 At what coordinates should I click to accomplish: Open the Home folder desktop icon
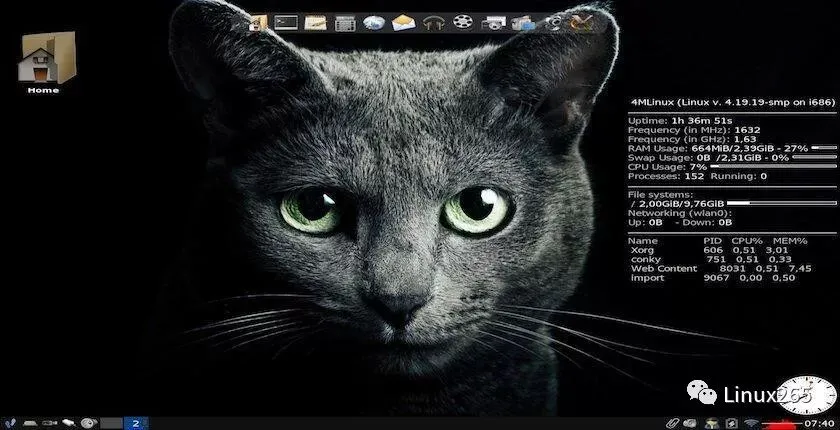pyautogui.click(x=46, y=62)
